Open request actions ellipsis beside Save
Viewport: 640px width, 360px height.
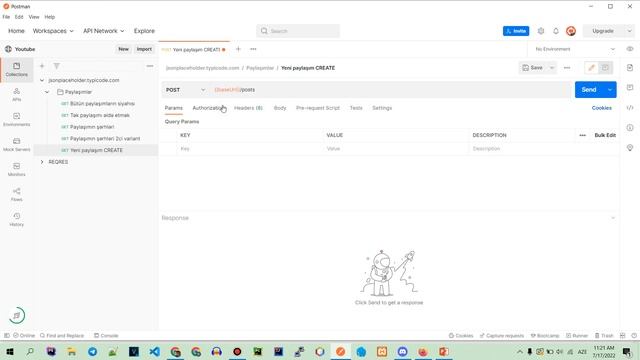pyautogui.click(x=567, y=68)
